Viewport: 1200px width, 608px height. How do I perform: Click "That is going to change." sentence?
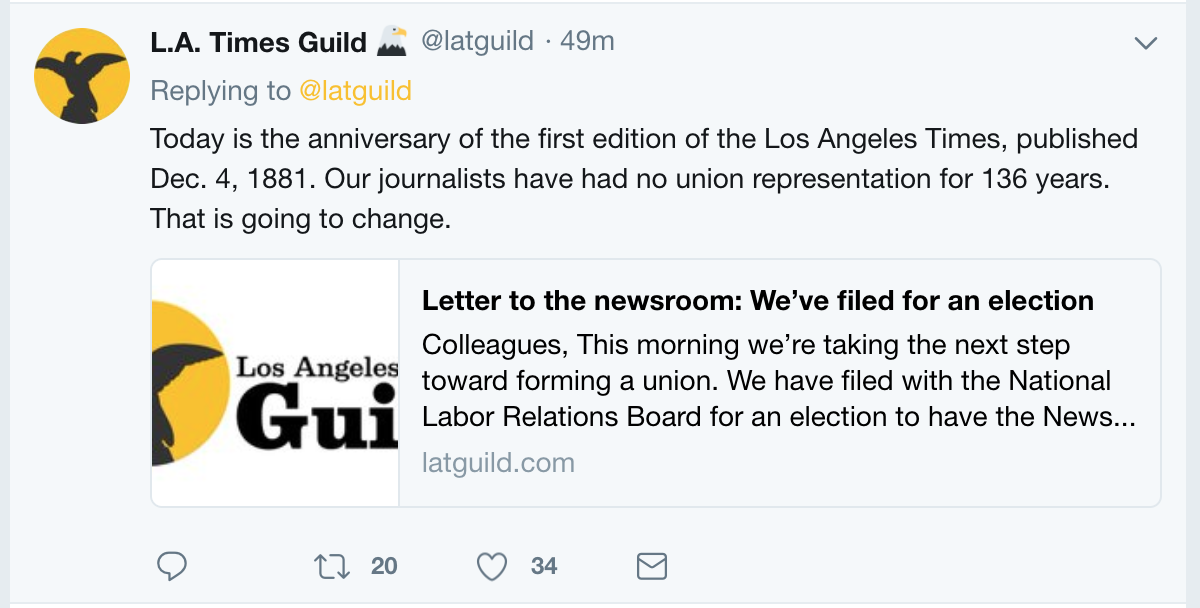click(x=300, y=218)
